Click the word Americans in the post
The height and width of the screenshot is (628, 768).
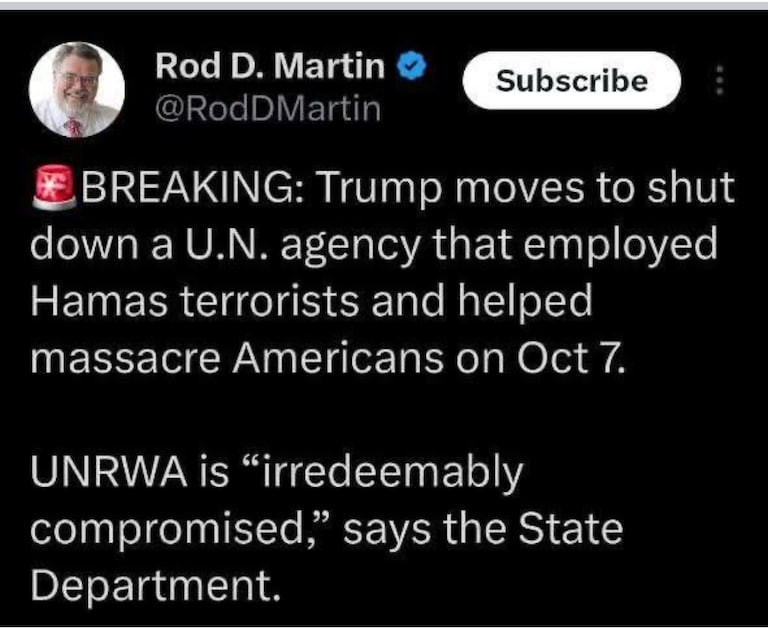pos(338,358)
